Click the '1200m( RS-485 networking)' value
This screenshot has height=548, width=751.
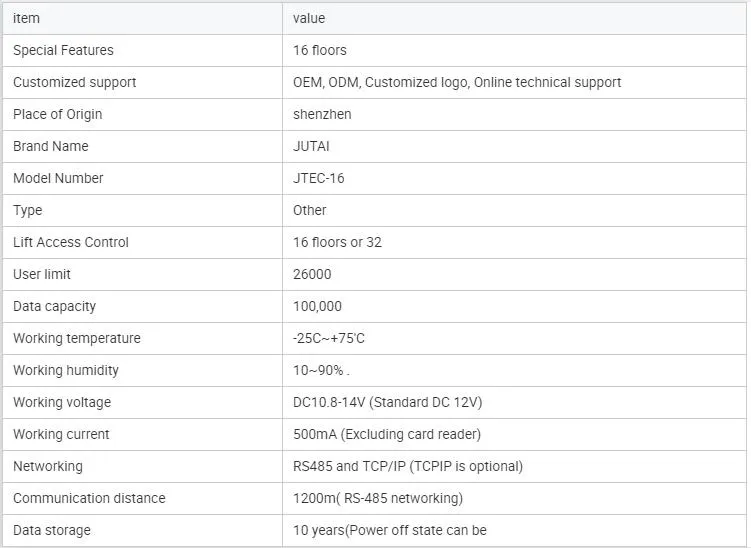pos(378,498)
